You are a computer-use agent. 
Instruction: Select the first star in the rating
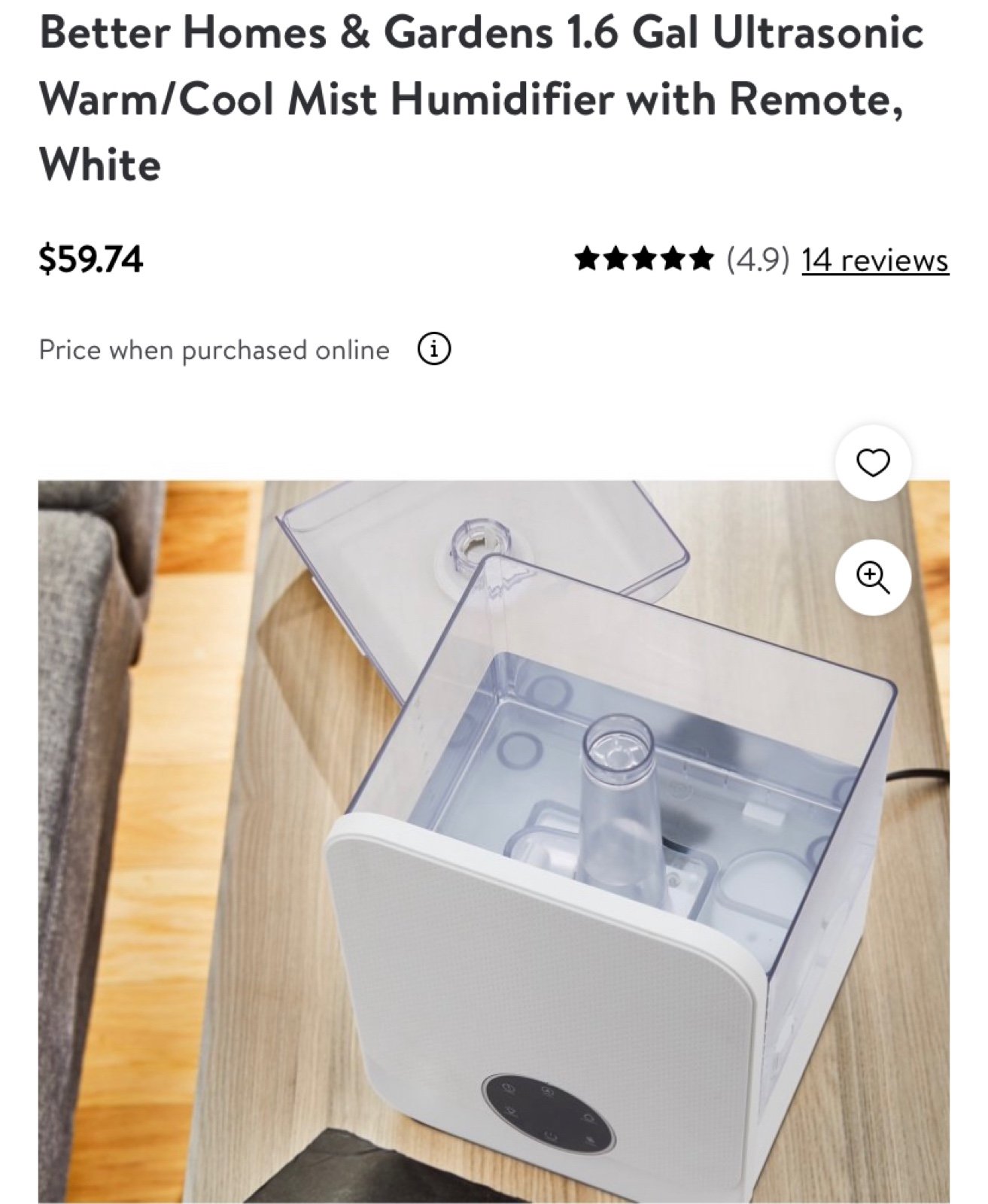(588, 260)
